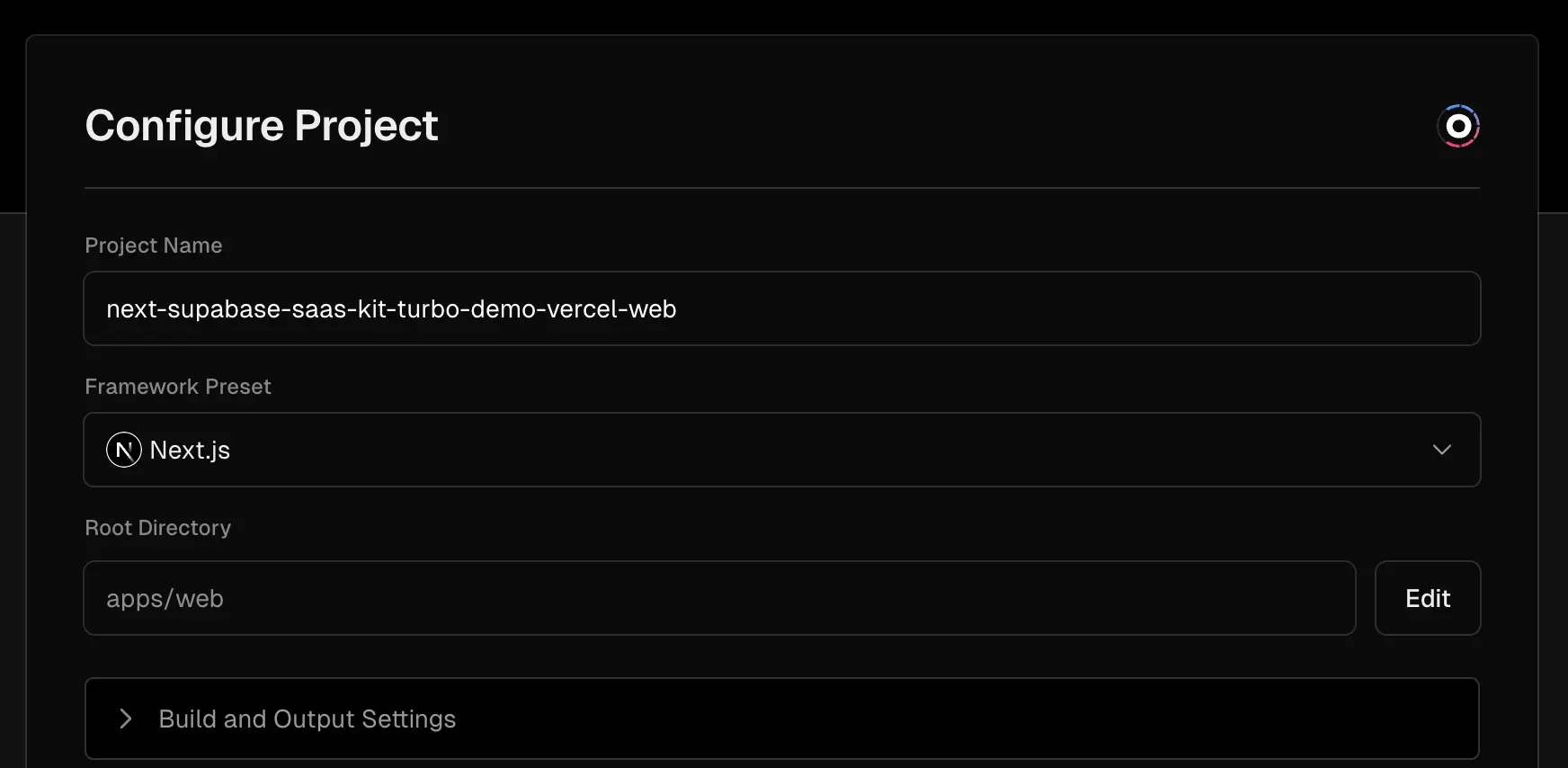1568x768 pixels.
Task: Click the divider line below Configure Project
Action: (781, 188)
